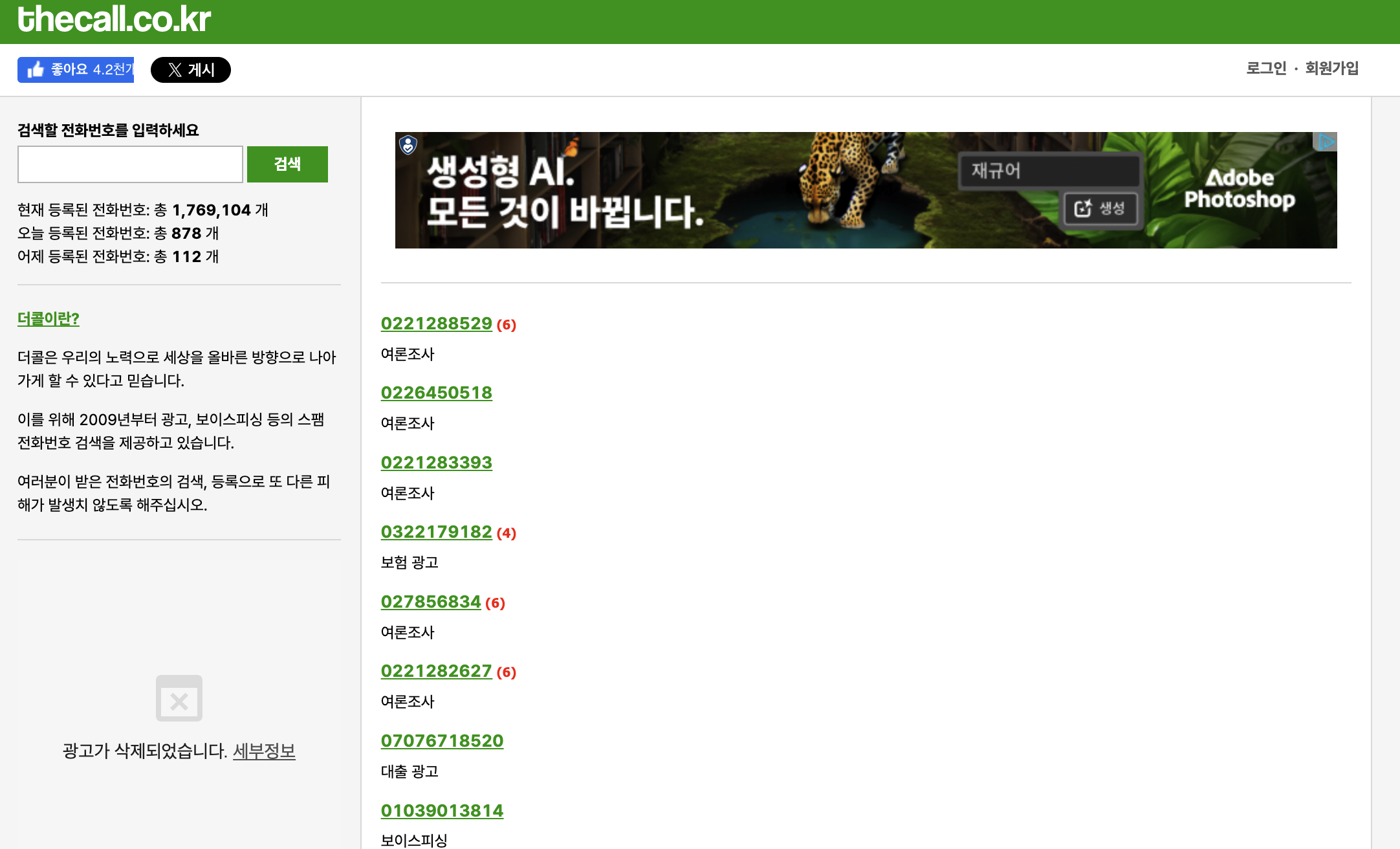The width and height of the screenshot is (1400, 849).
Task: Click the privacy shield icon on ad
Action: (408, 145)
